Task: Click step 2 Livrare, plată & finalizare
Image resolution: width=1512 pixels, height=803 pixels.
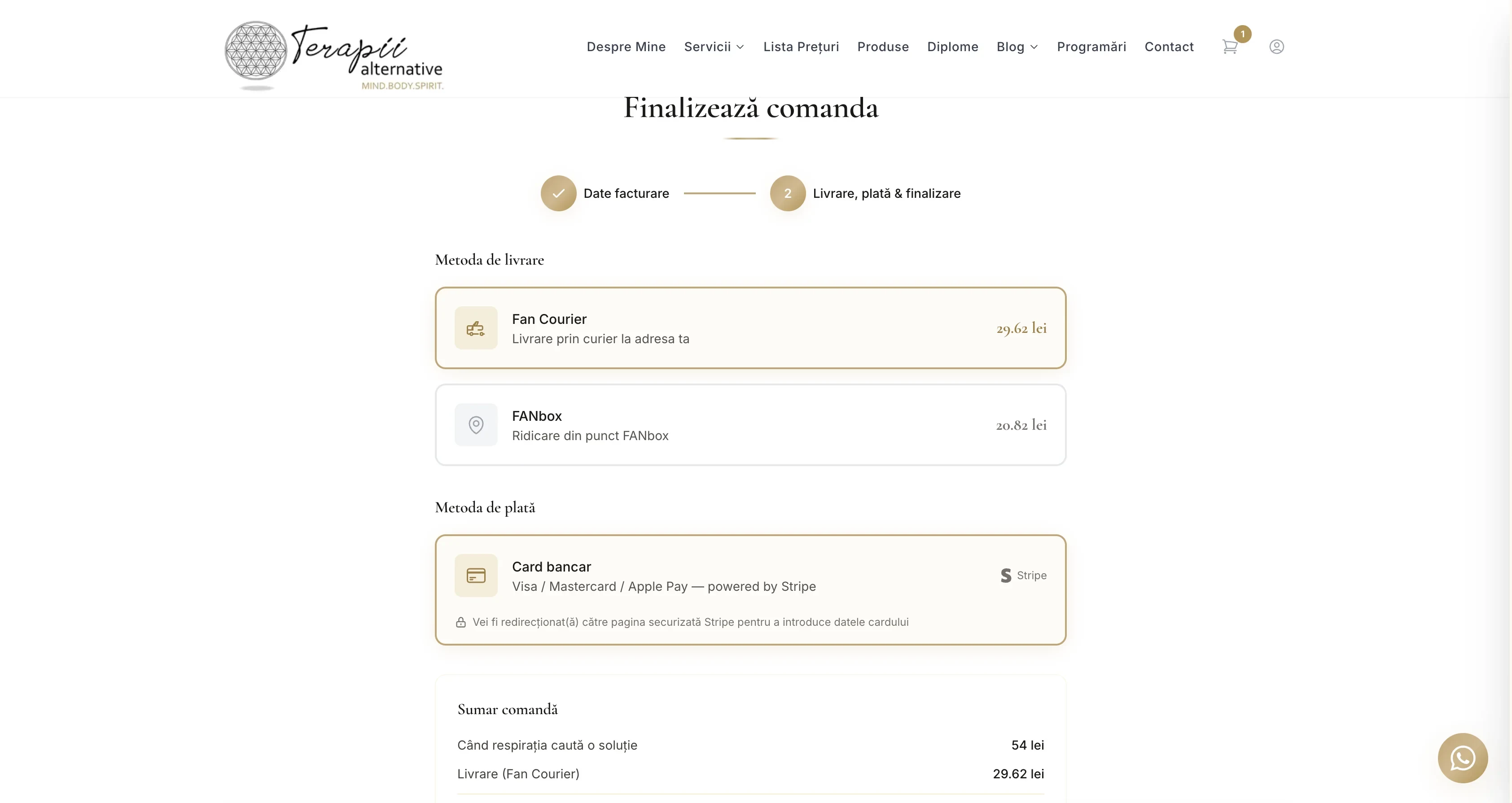Action: 865,193
